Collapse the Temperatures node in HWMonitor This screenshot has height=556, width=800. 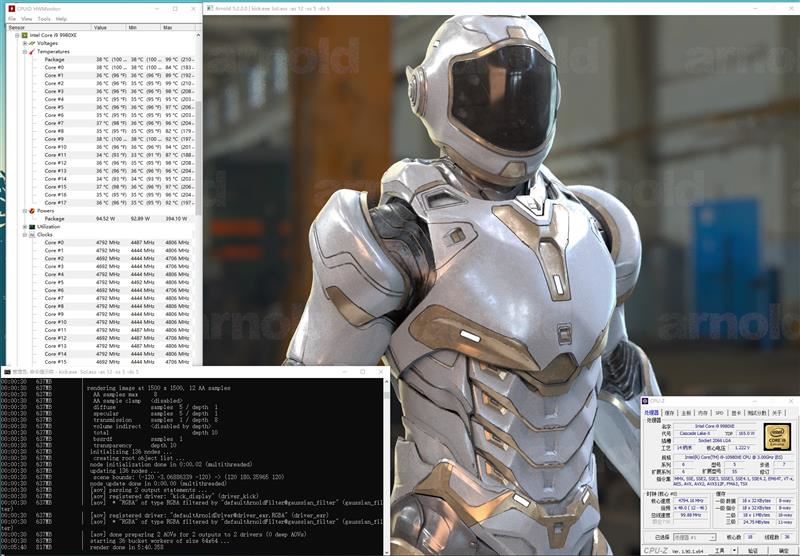24,52
